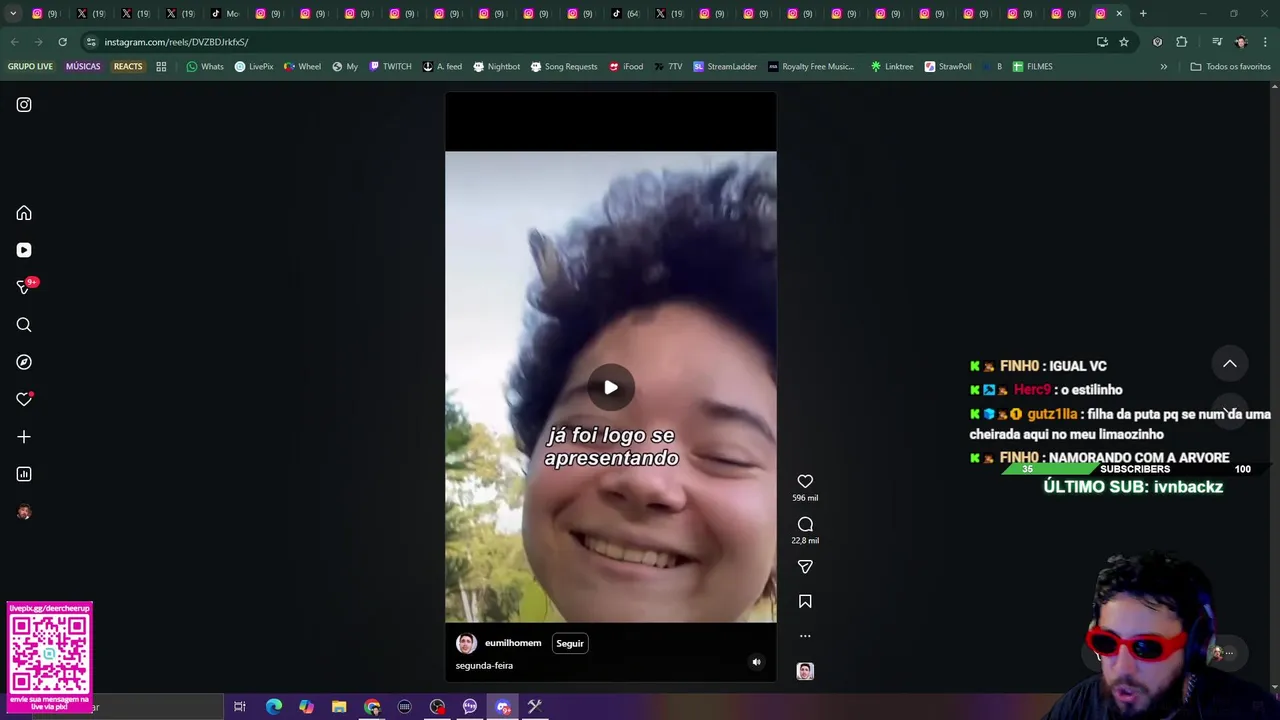1280x720 pixels.
Task: Save the reel with bookmark icon
Action: point(805,601)
